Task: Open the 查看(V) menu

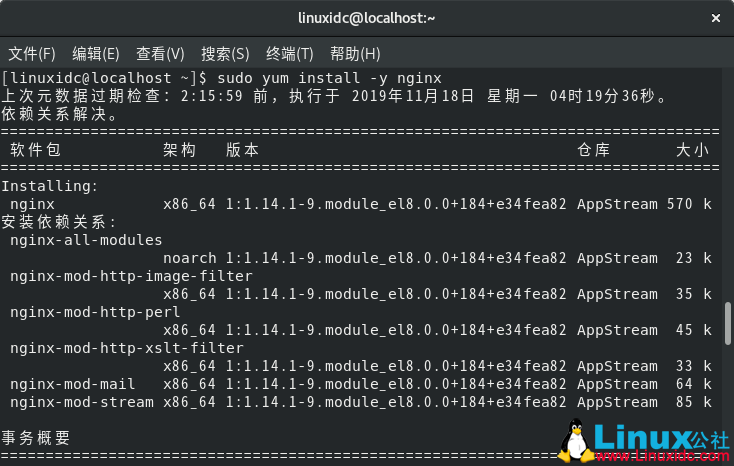Action: pyautogui.click(x=160, y=54)
